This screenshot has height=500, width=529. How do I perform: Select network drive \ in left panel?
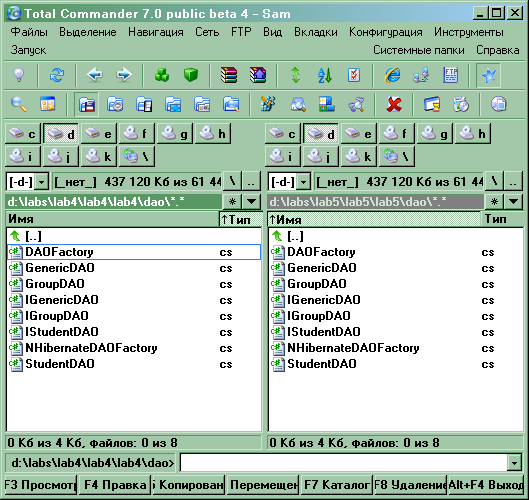click(x=137, y=156)
